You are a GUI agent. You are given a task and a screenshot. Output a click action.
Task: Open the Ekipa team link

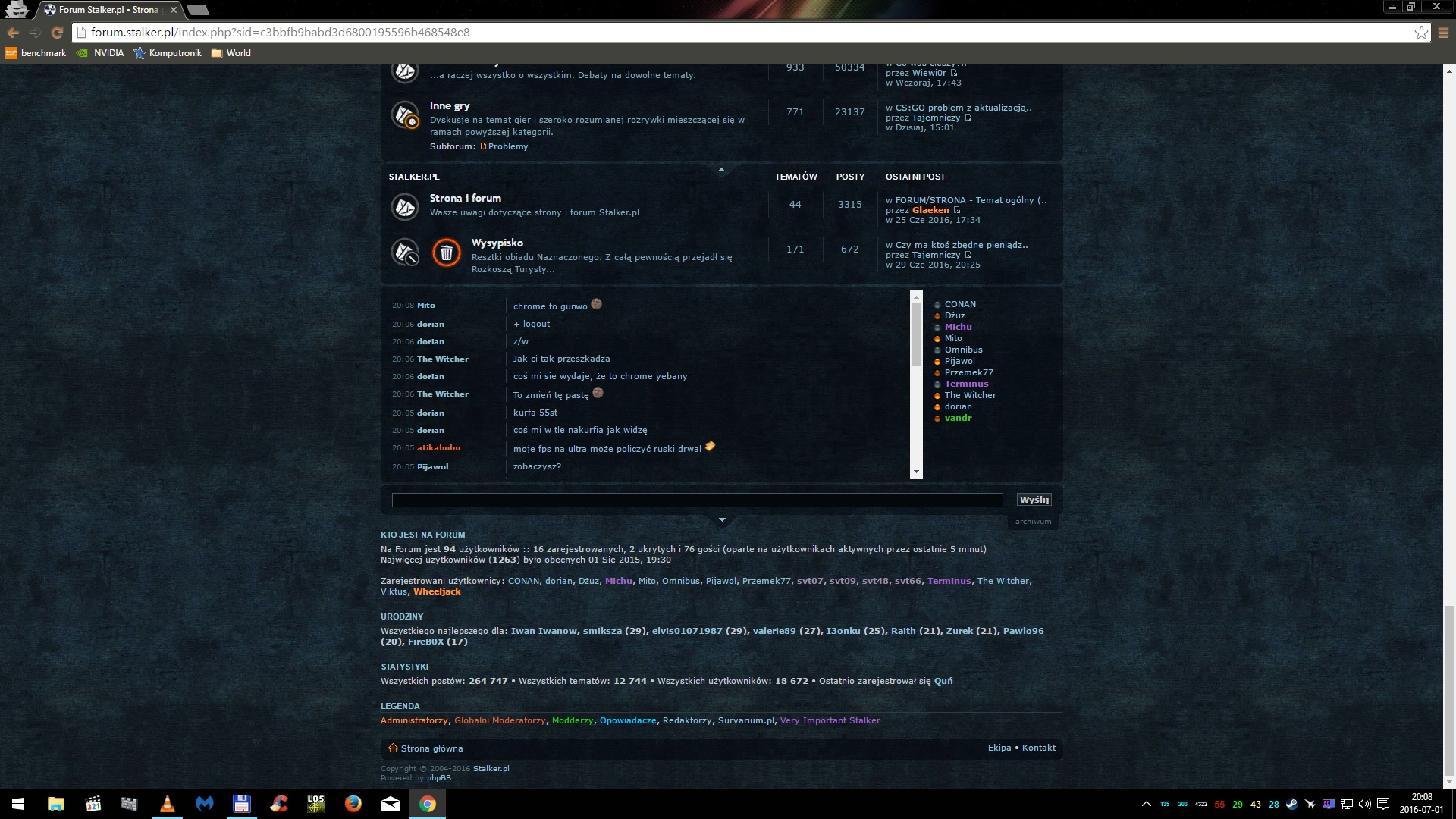[x=999, y=748]
